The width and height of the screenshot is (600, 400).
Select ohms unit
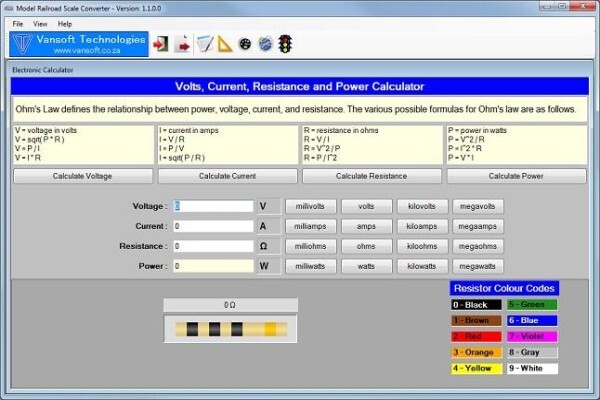(366, 246)
